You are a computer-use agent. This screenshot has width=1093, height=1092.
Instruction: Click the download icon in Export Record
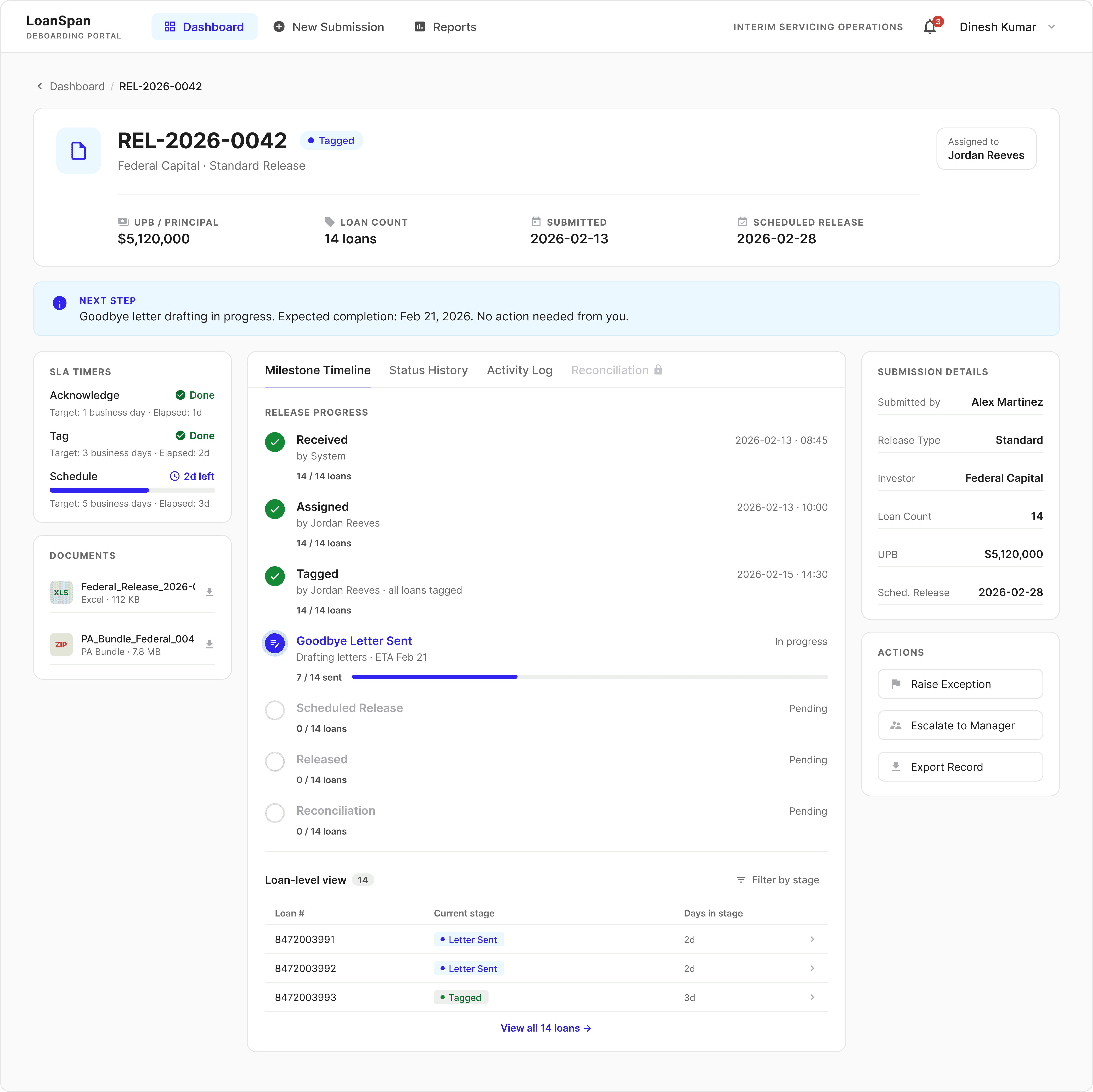pos(896,766)
